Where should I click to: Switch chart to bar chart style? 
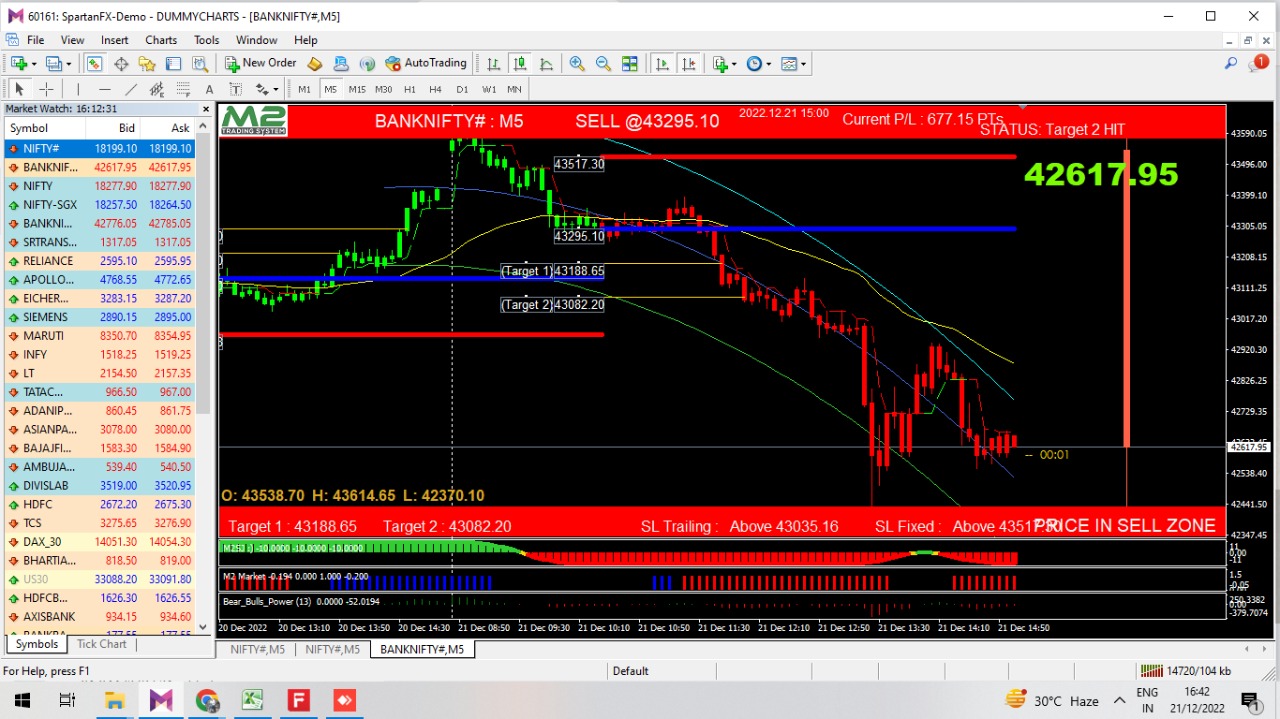pos(493,63)
